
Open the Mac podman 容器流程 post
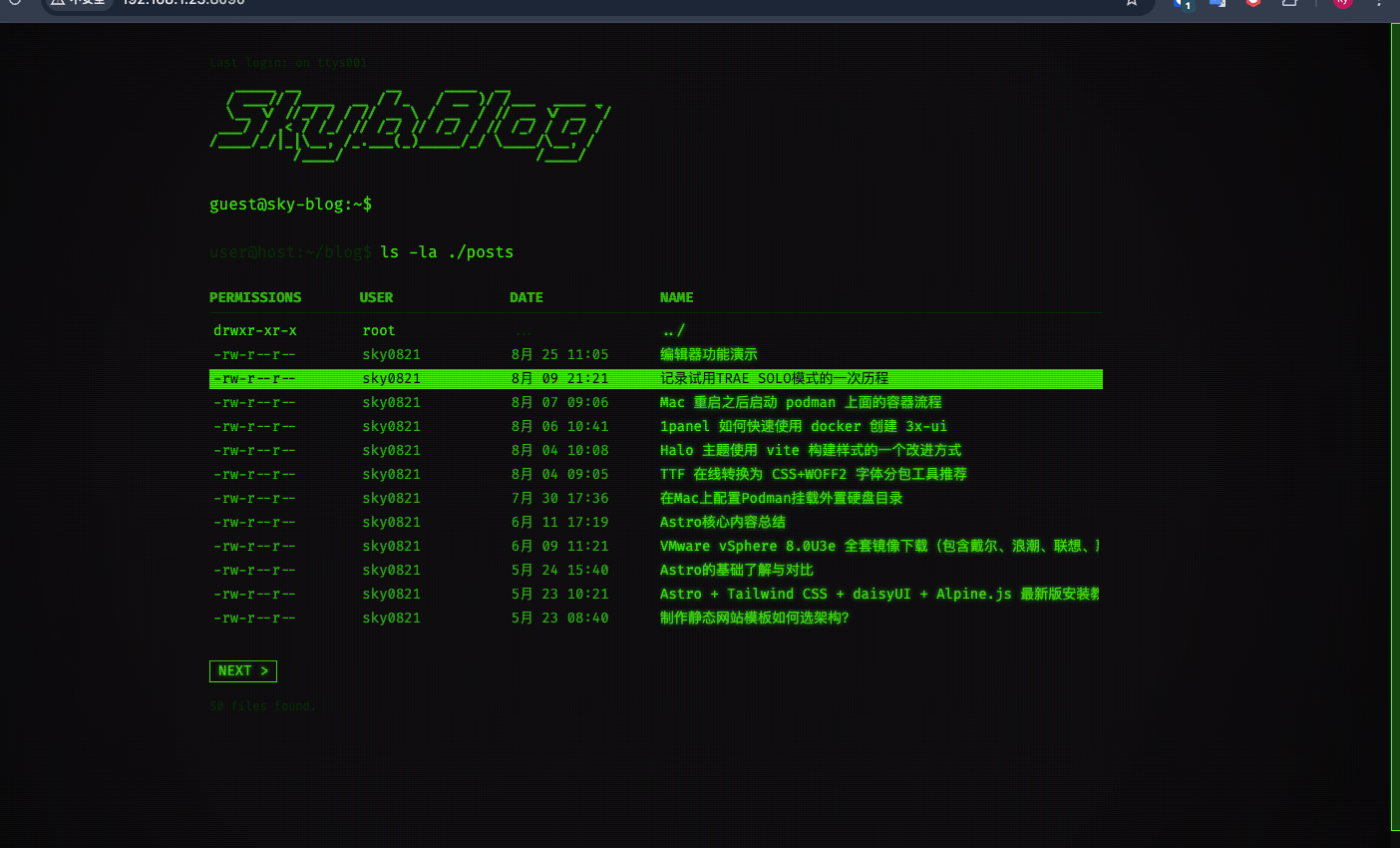[800, 402]
